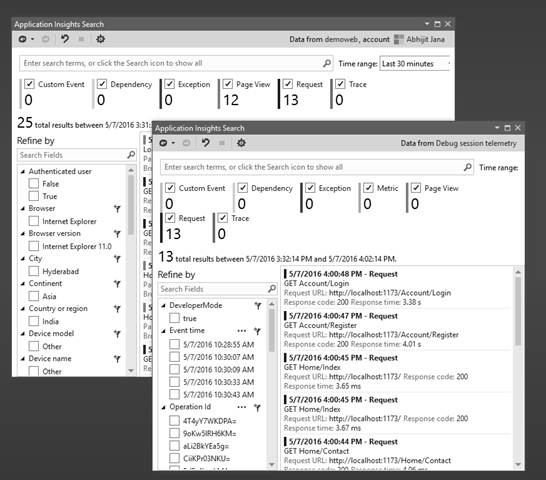Viewport: 546px width, 480px height.
Task: Click filter icon next to Browser
Action: [117, 209]
